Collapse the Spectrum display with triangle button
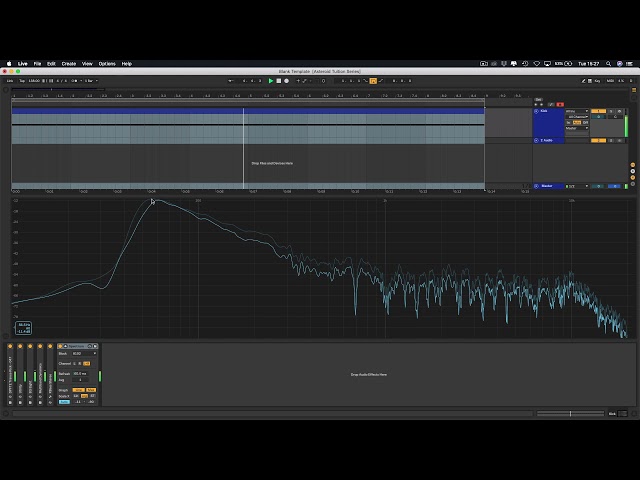The height and width of the screenshot is (480, 640). click(65, 346)
